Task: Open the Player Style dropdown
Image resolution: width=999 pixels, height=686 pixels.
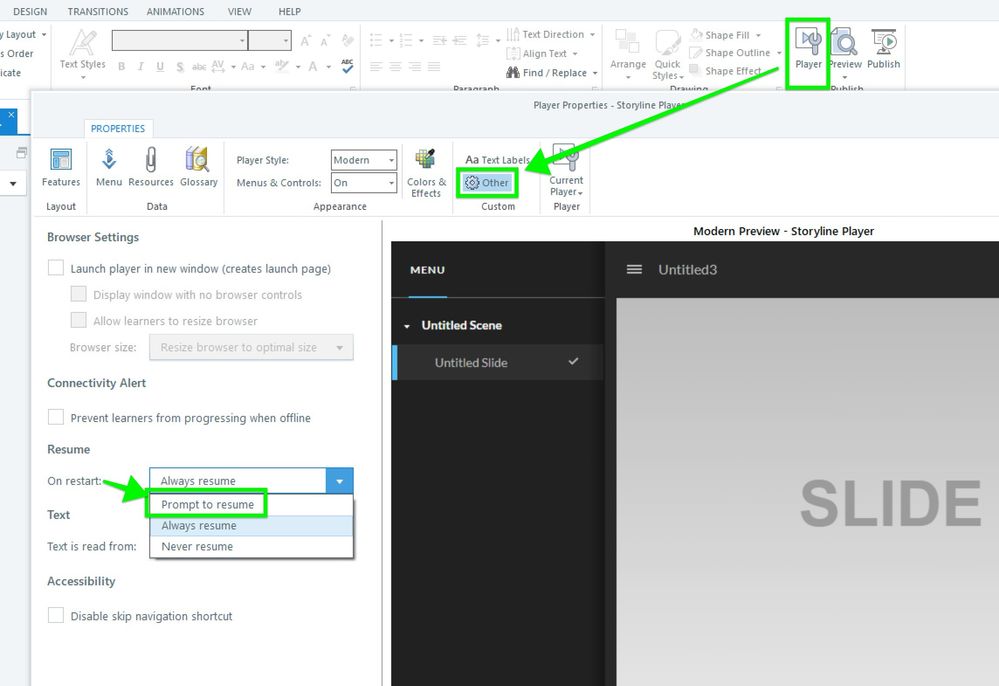Action: (x=364, y=160)
